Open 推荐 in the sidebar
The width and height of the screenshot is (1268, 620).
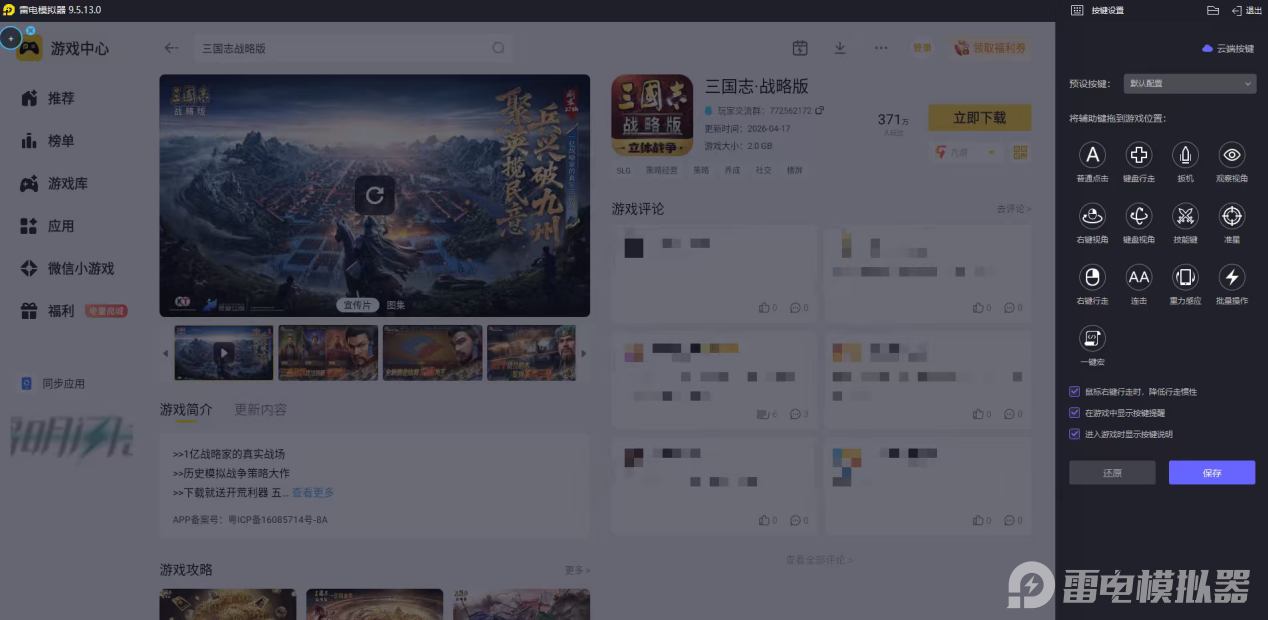click(x=48, y=98)
